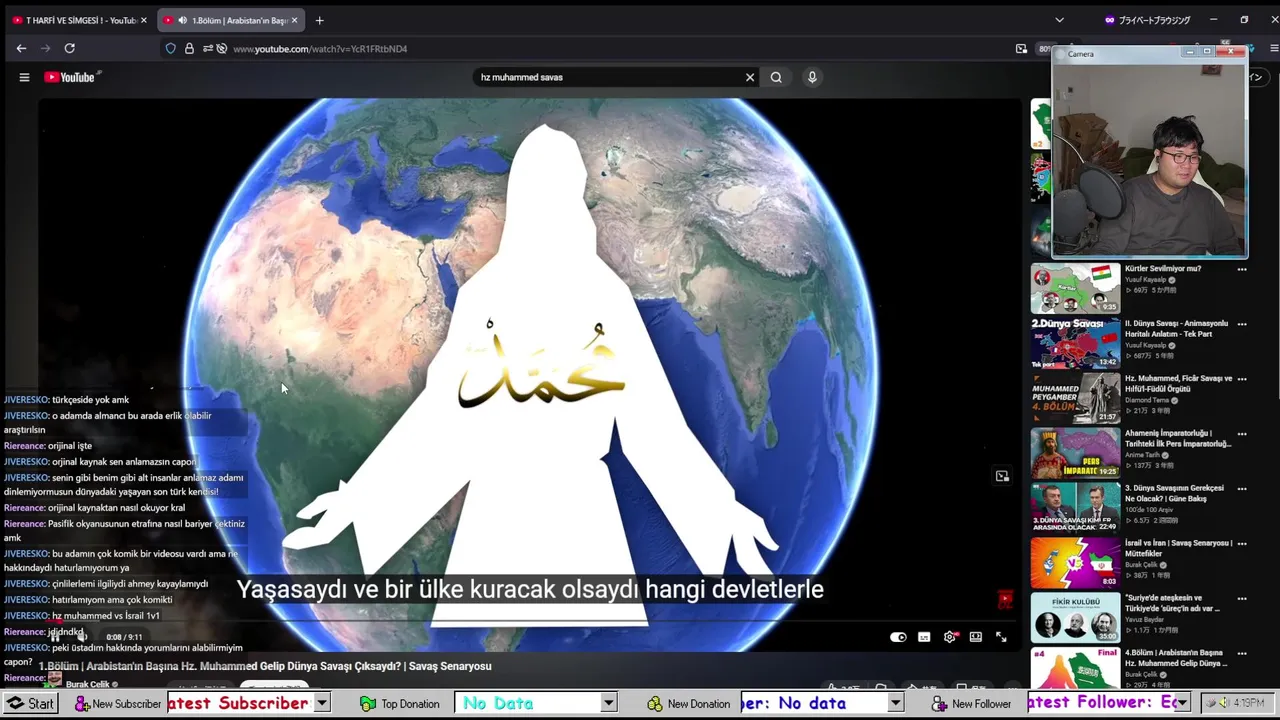This screenshot has height=720, width=1280.
Task: Enable picture-in-picture from address bar
Action: pos(1021,48)
